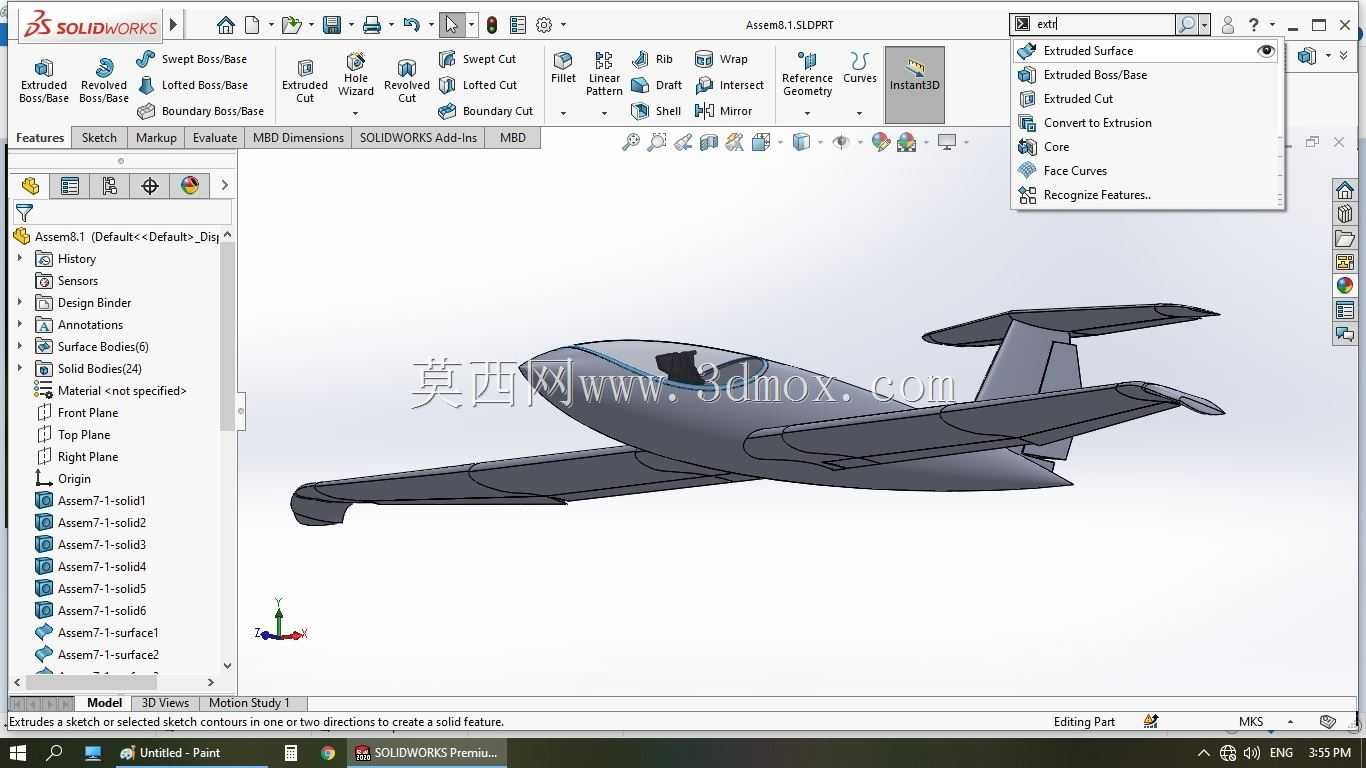Open the Fillet dropdown arrow

tap(563, 113)
